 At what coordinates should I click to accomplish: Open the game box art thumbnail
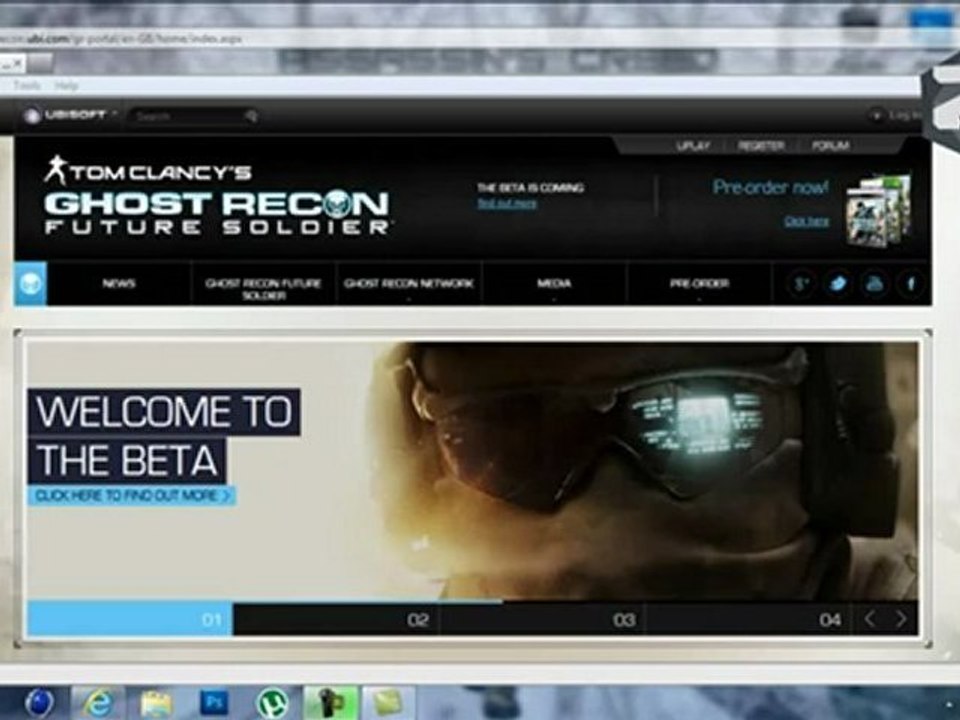pyautogui.click(x=878, y=210)
